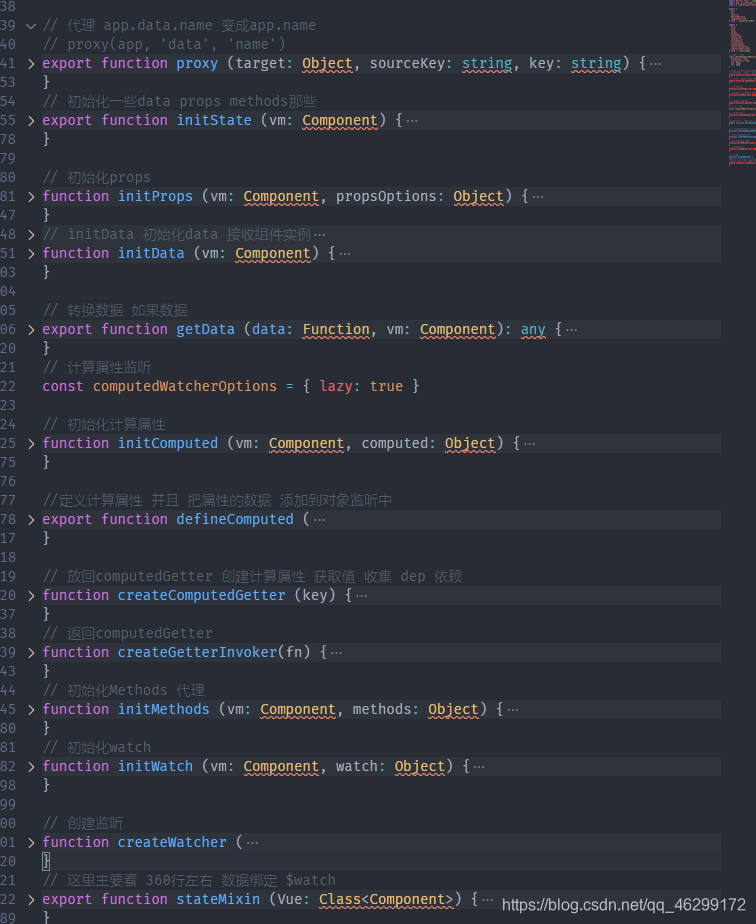The width and height of the screenshot is (756, 924).
Task: Click the '// 初始化props' comment
Action: (x=97, y=177)
